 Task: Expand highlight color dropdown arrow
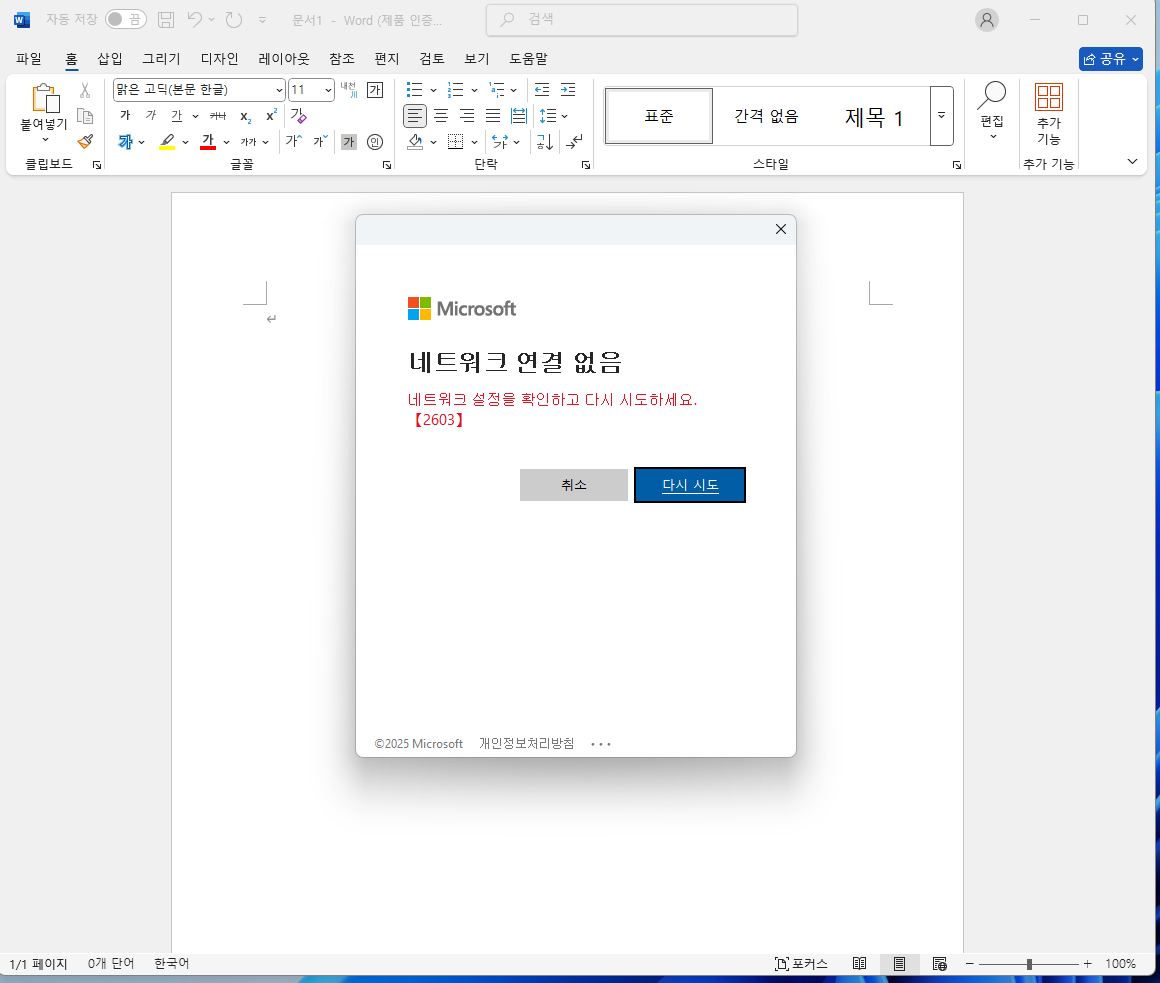tap(186, 142)
